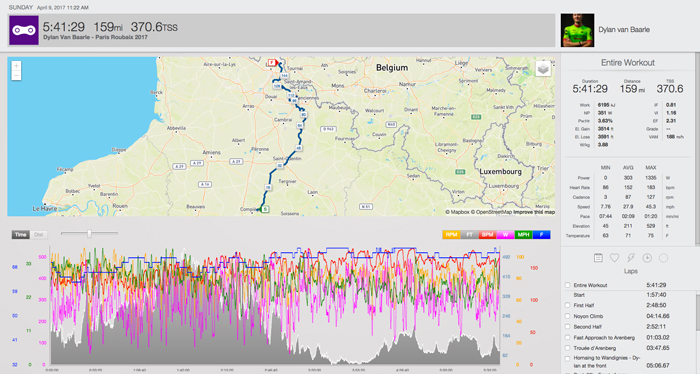Click the 370.6 TSS value in summary panel

(x=670, y=89)
